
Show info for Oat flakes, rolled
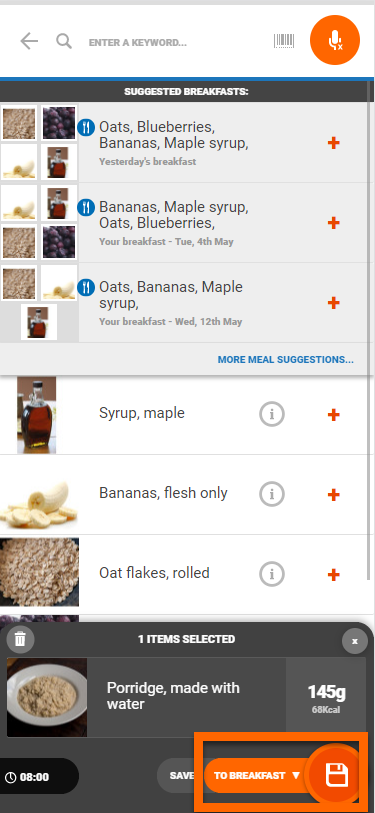[x=272, y=574]
